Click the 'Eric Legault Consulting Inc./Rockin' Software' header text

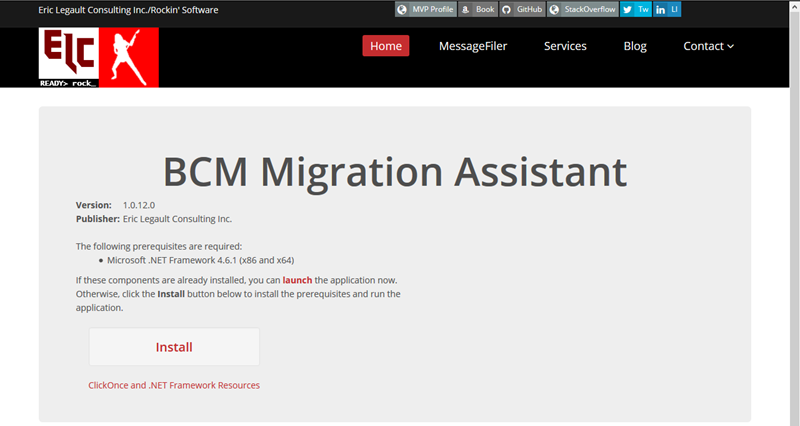coord(128,10)
